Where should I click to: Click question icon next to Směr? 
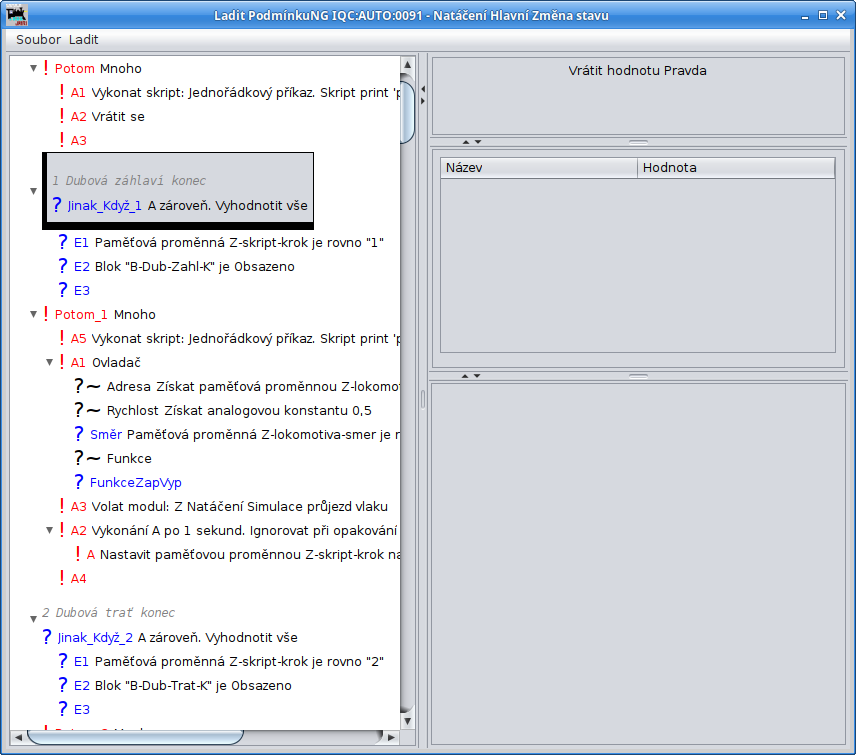pos(79,434)
